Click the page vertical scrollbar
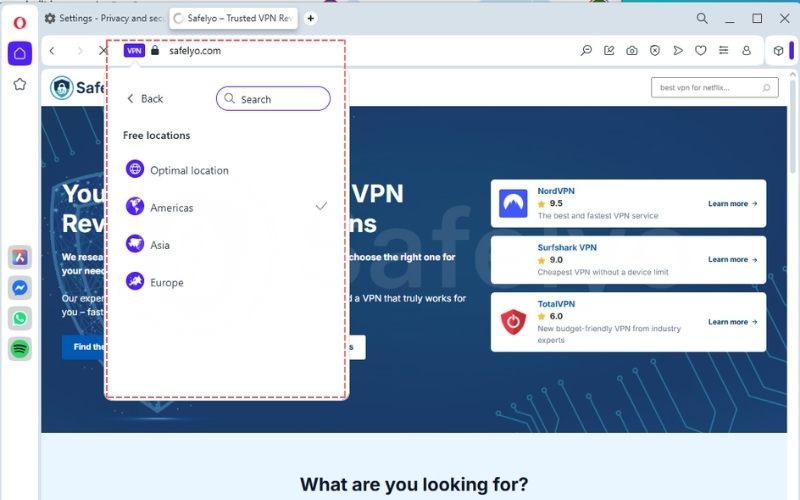 792,128
